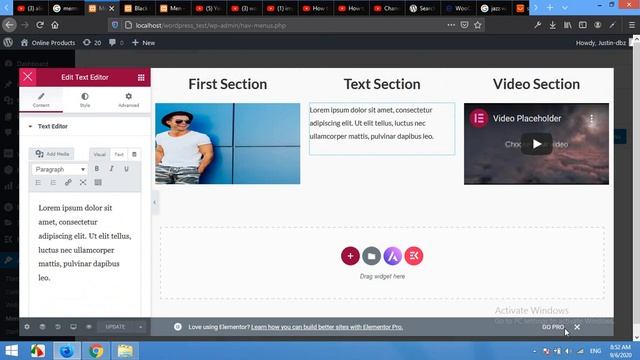The image size is (640, 360).
Task: Open the 20 pending updates icon
Action: [x=92, y=43]
